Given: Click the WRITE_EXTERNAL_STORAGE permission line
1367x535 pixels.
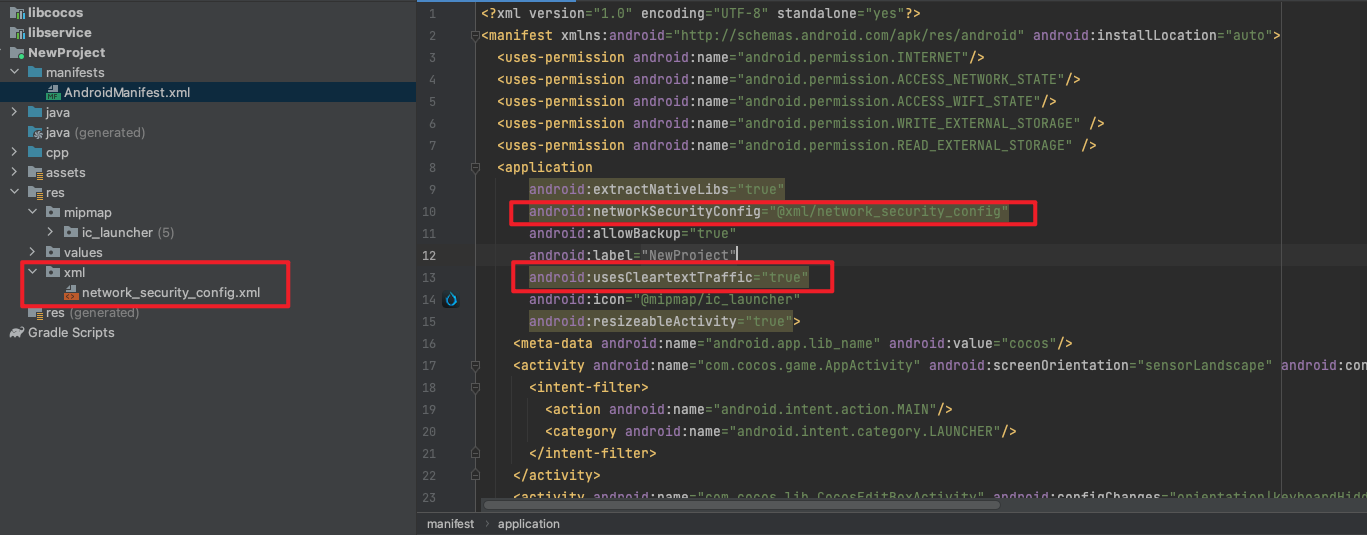Looking at the screenshot, I should click(801, 124).
